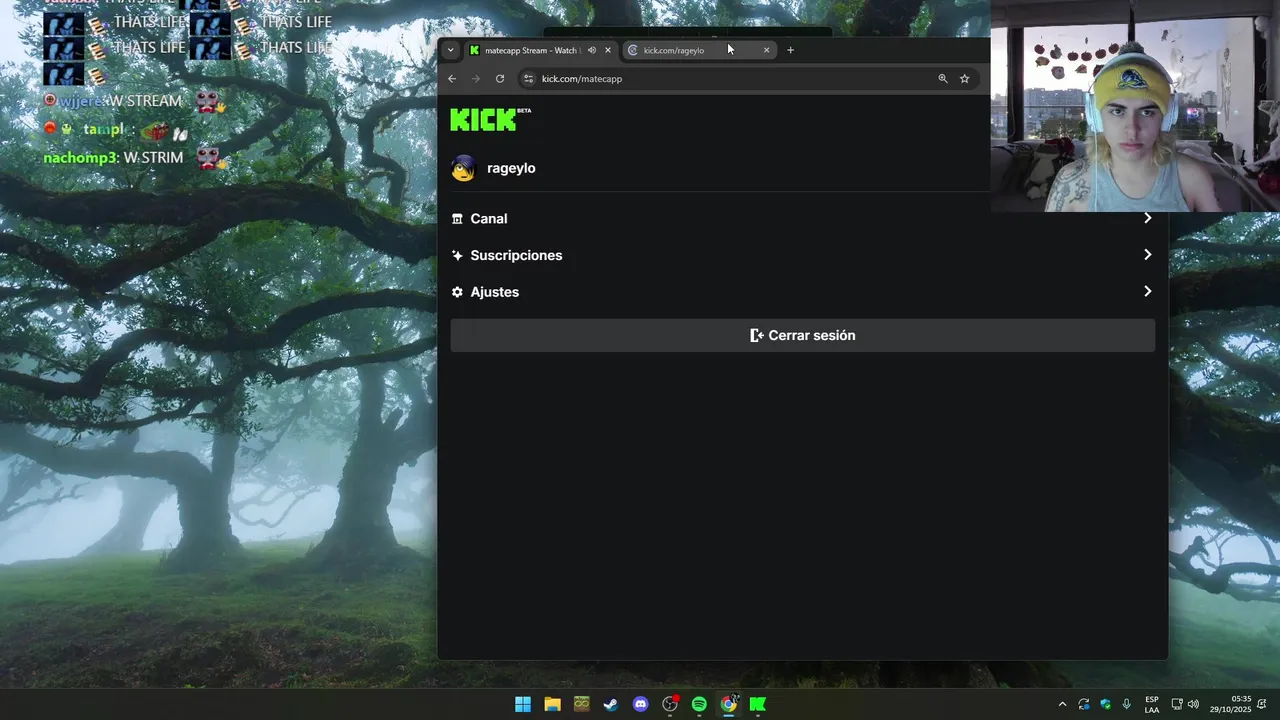Bookmark this page with the star
The image size is (1280, 720).
click(x=964, y=78)
